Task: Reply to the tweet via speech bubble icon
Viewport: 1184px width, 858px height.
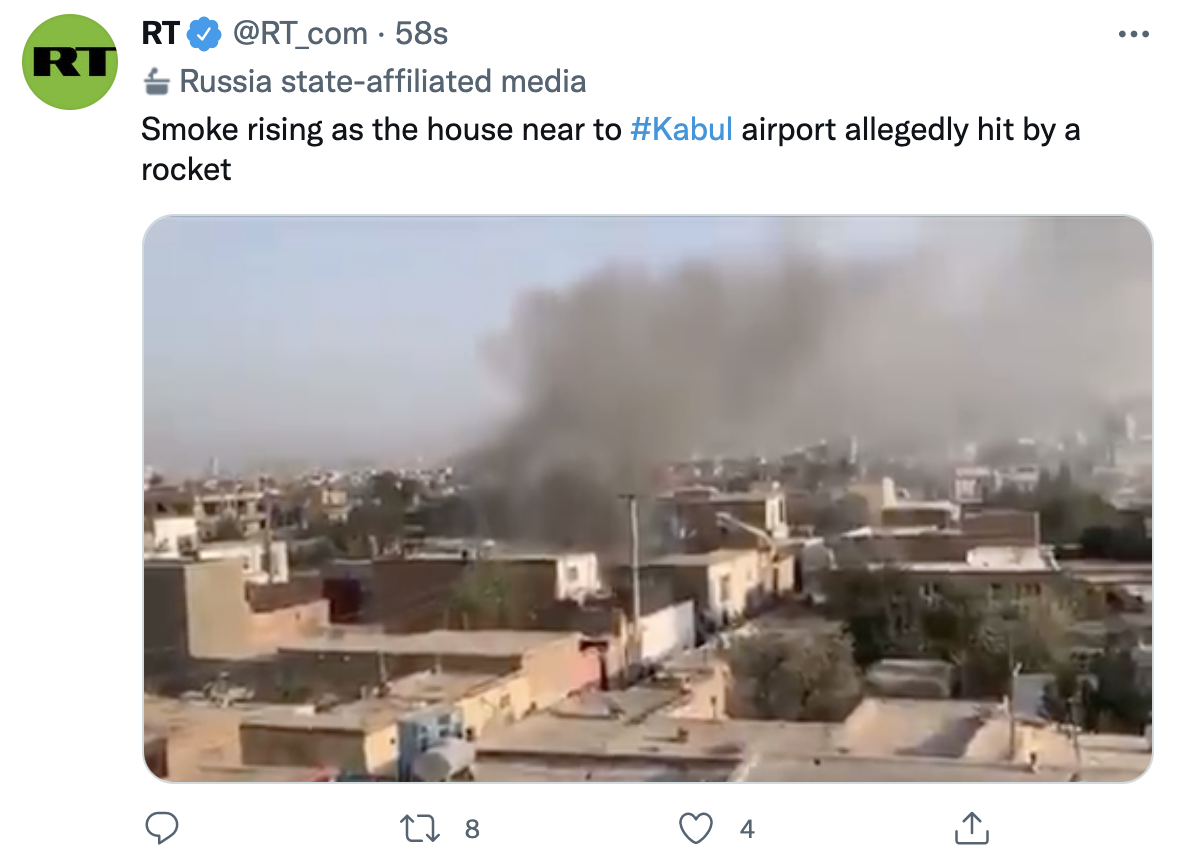Action: click(x=162, y=828)
